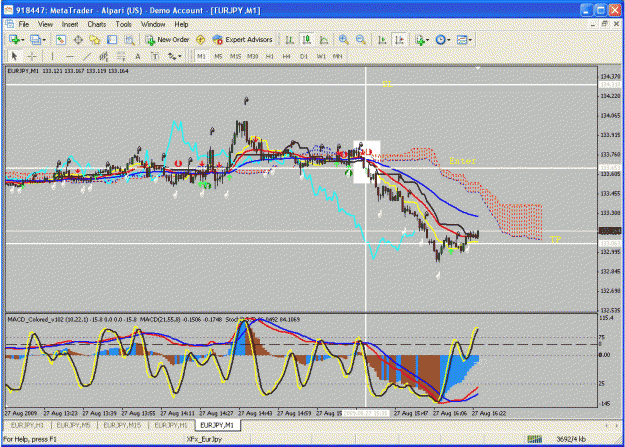Toggle chart auto scroll icon

[x=382, y=39]
